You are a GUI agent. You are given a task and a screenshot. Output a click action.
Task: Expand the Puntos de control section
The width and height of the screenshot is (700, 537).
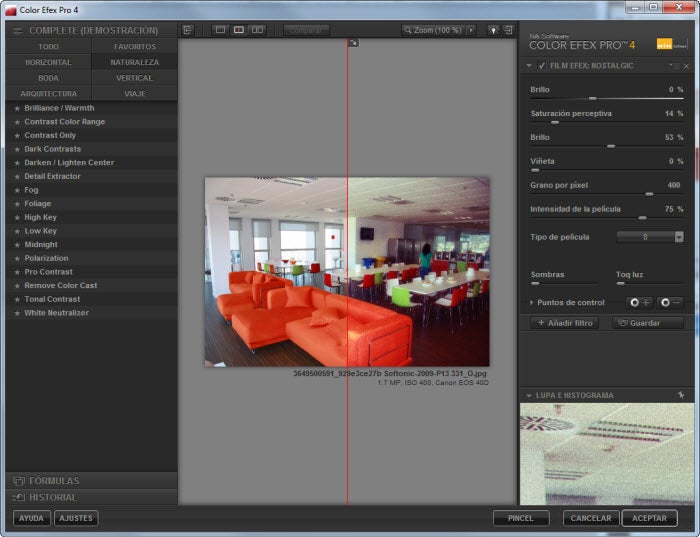click(531, 303)
